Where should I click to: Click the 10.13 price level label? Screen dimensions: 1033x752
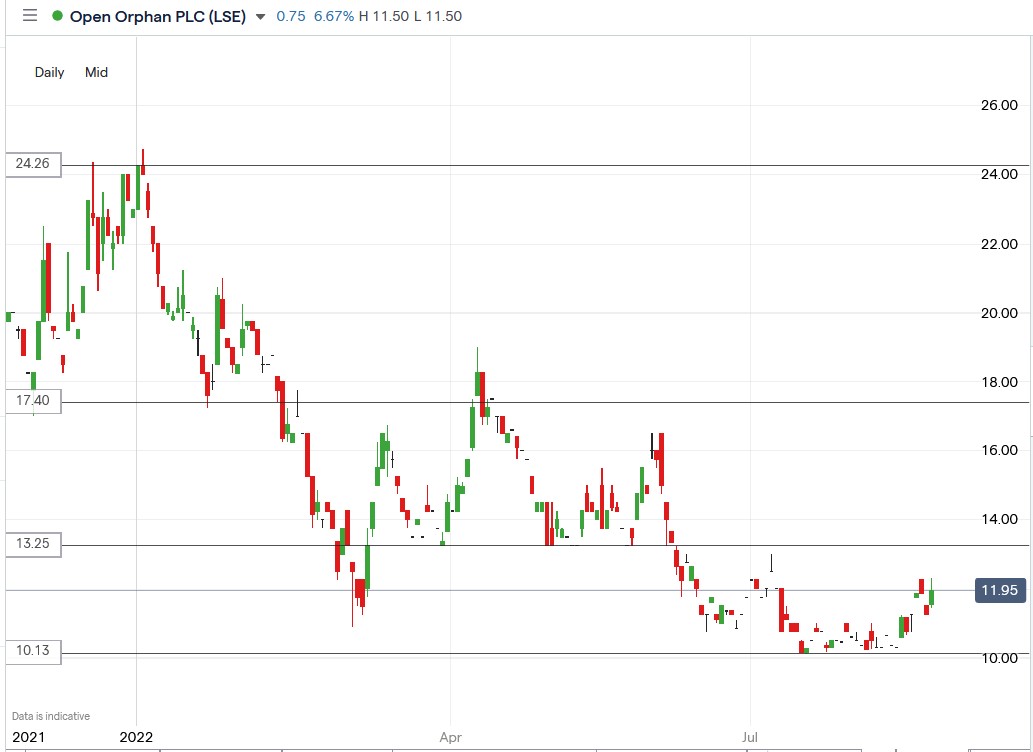click(x=31, y=651)
